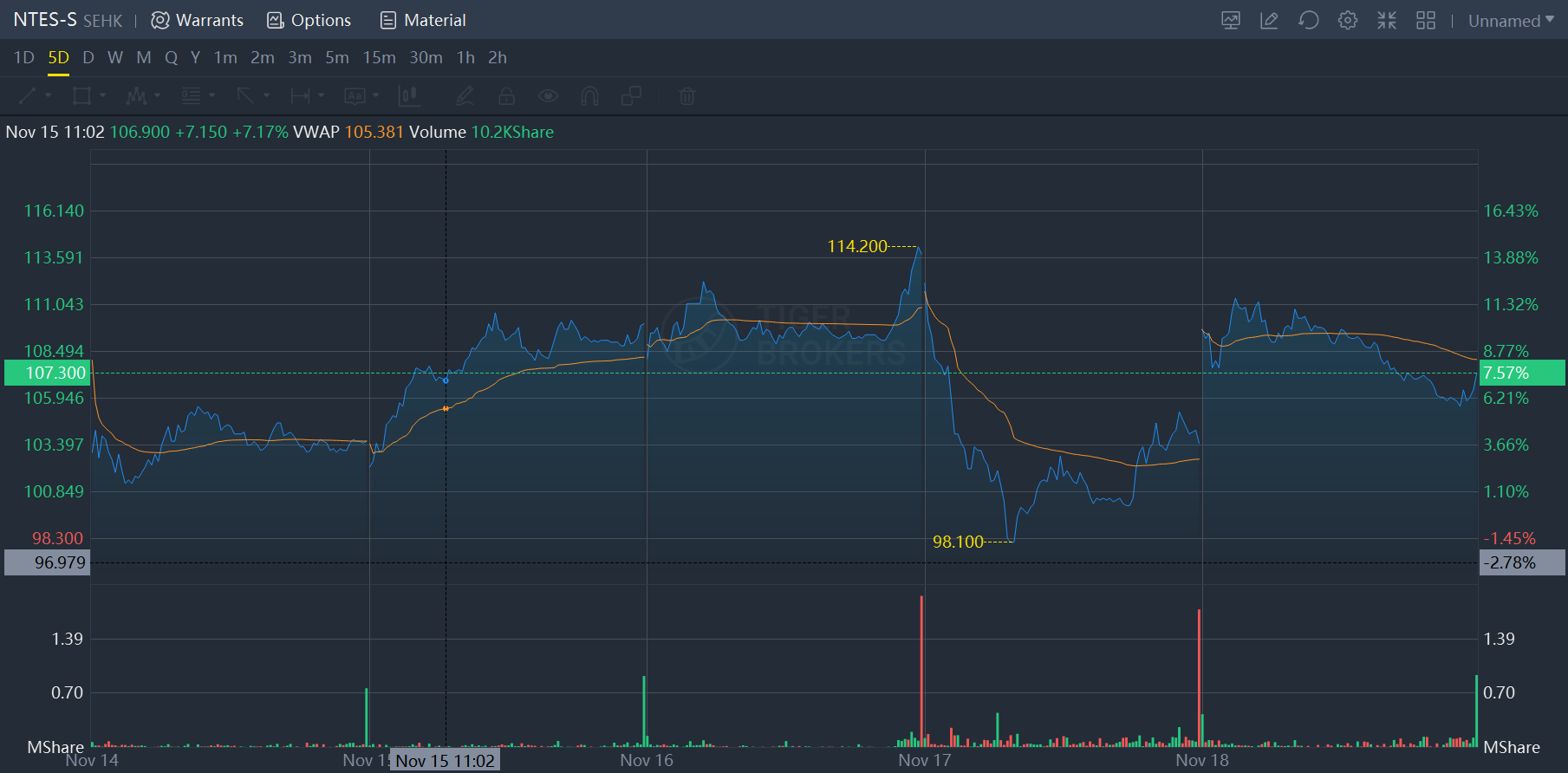Screen dimensions: 1568x773
Task: Select the 5D timeframe tab
Action: (x=58, y=57)
